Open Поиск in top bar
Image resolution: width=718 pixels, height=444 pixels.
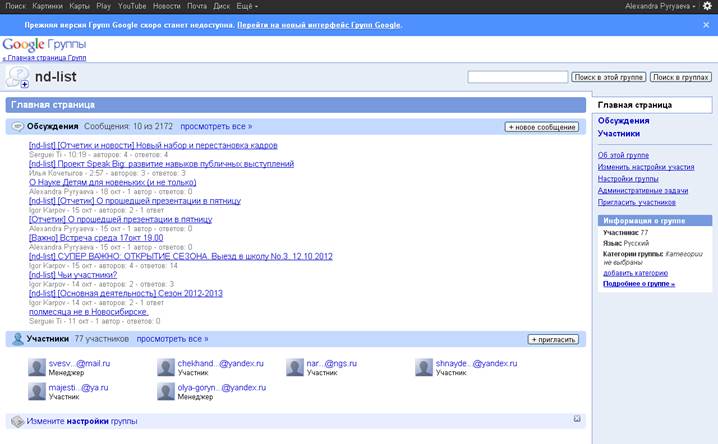coord(16,6)
